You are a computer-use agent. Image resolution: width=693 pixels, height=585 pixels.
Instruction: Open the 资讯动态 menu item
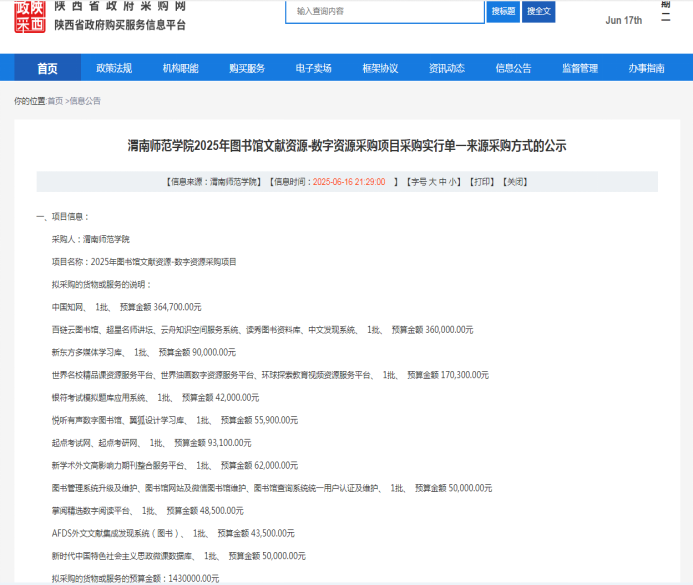point(446,68)
